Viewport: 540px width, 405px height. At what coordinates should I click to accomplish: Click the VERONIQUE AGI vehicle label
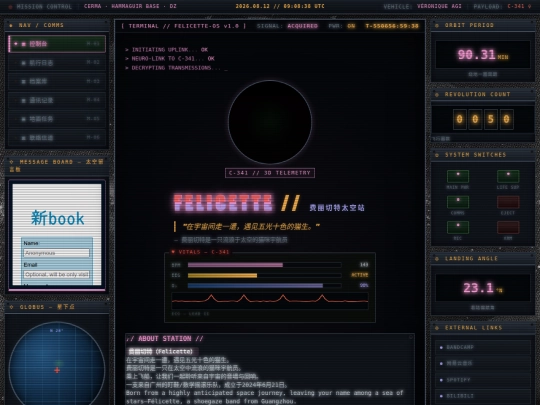click(439, 6)
